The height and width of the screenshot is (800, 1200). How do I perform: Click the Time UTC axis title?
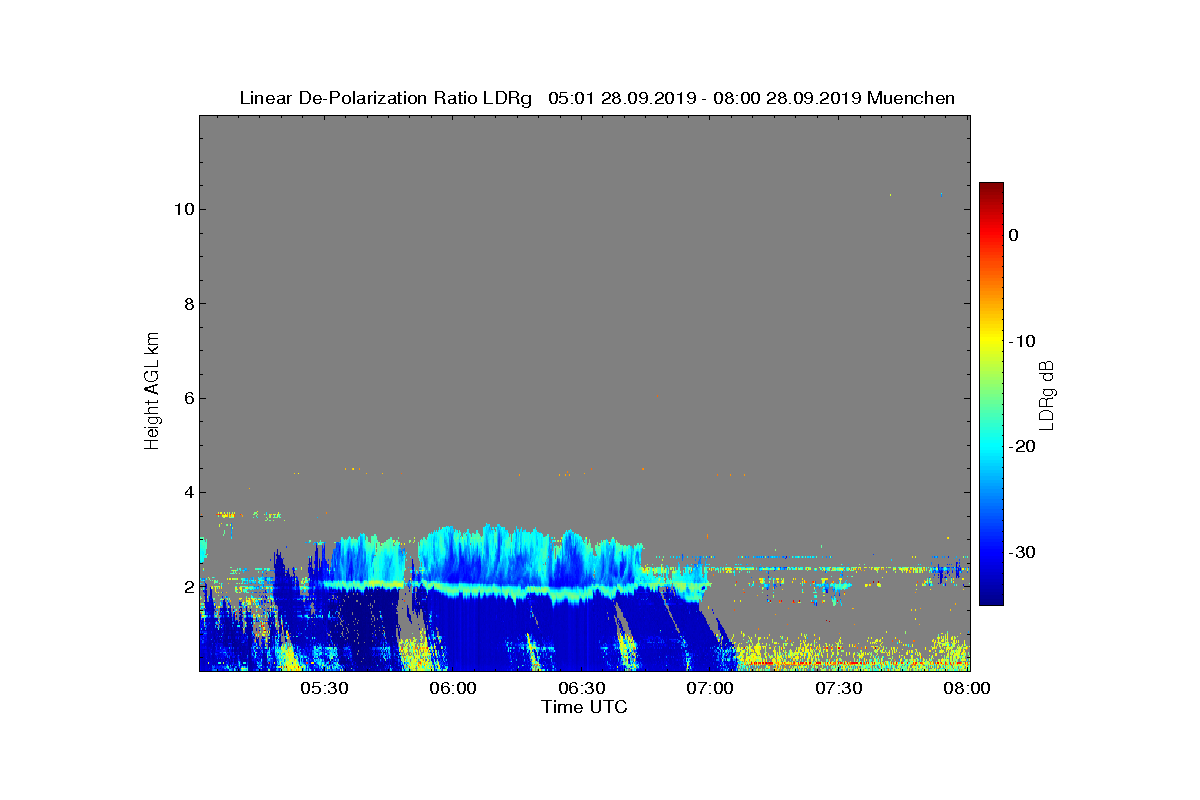tap(585, 707)
